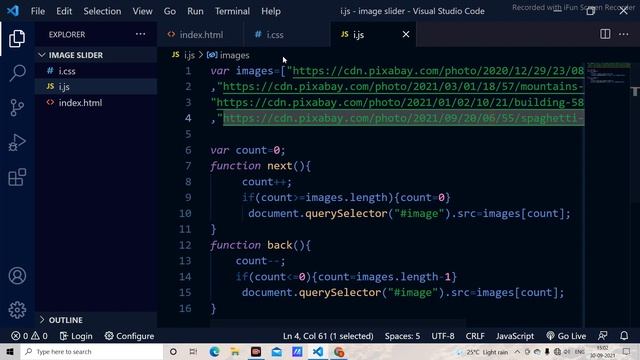Click the editor minimap preview
The image size is (640, 360).
coord(608,73)
